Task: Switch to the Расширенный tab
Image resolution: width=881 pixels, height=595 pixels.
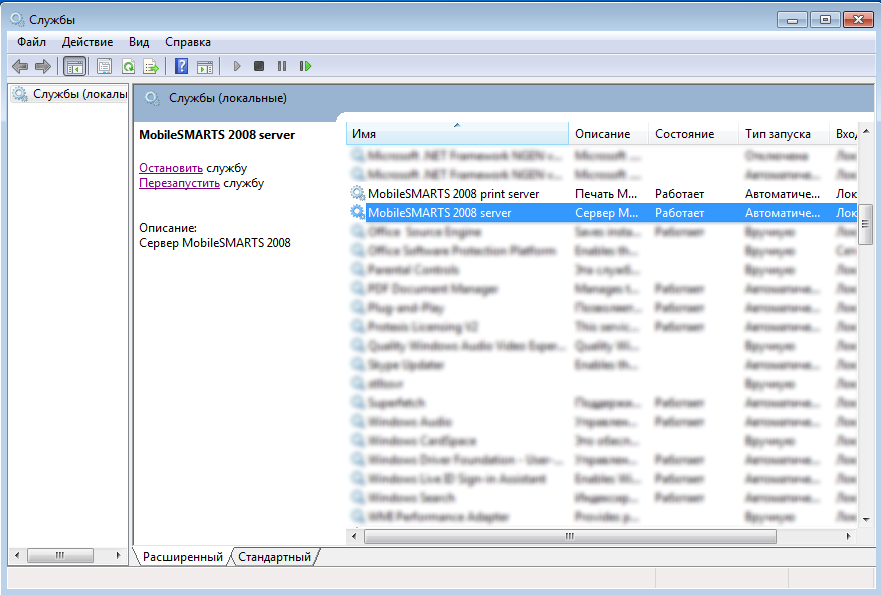Action: (x=183, y=557)
